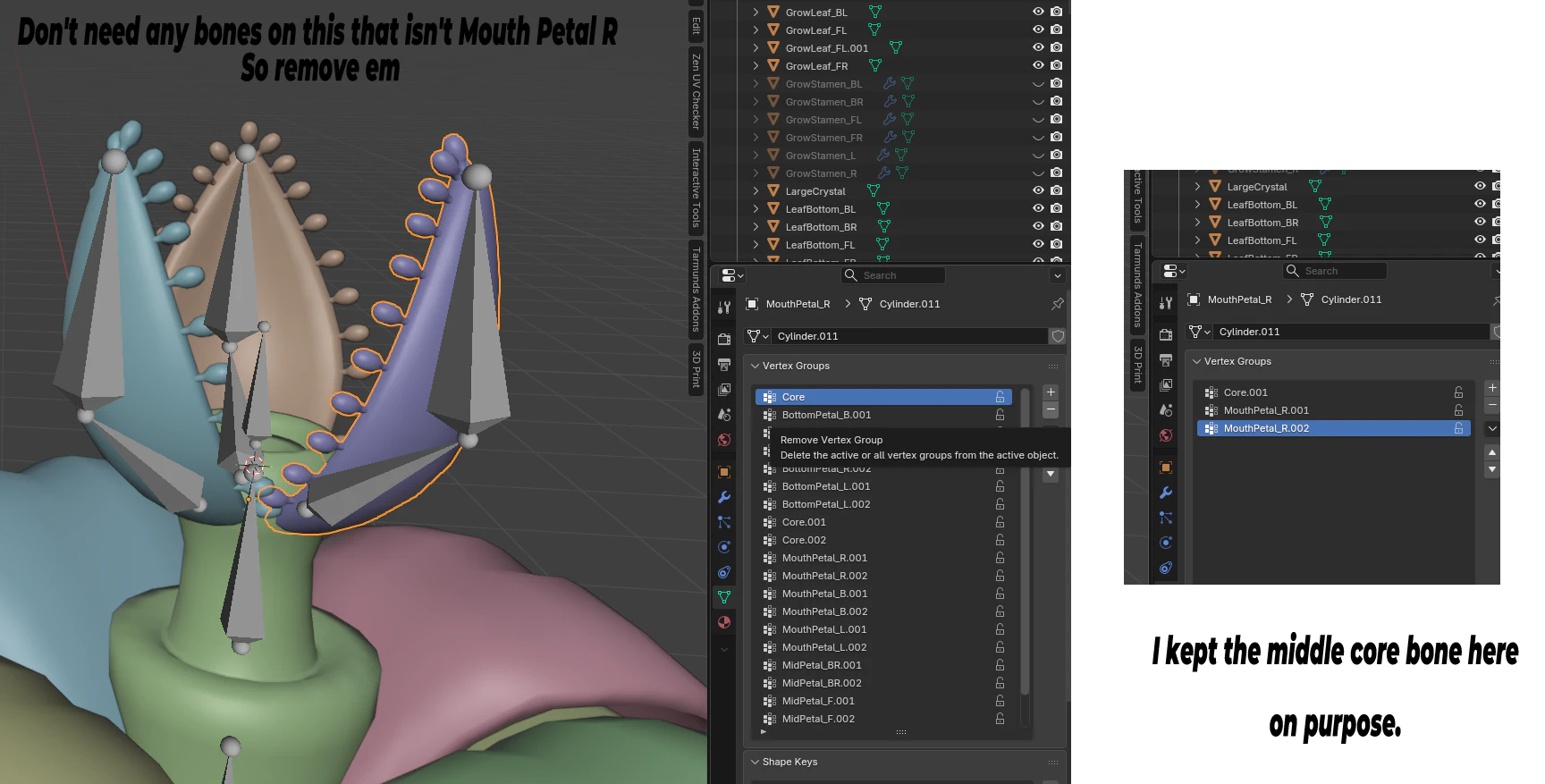The height and width of the screenshot is (784, 1545).
Task: Hide GrowLeaf_BL with its eye icon
Action: pos(1038,12)
